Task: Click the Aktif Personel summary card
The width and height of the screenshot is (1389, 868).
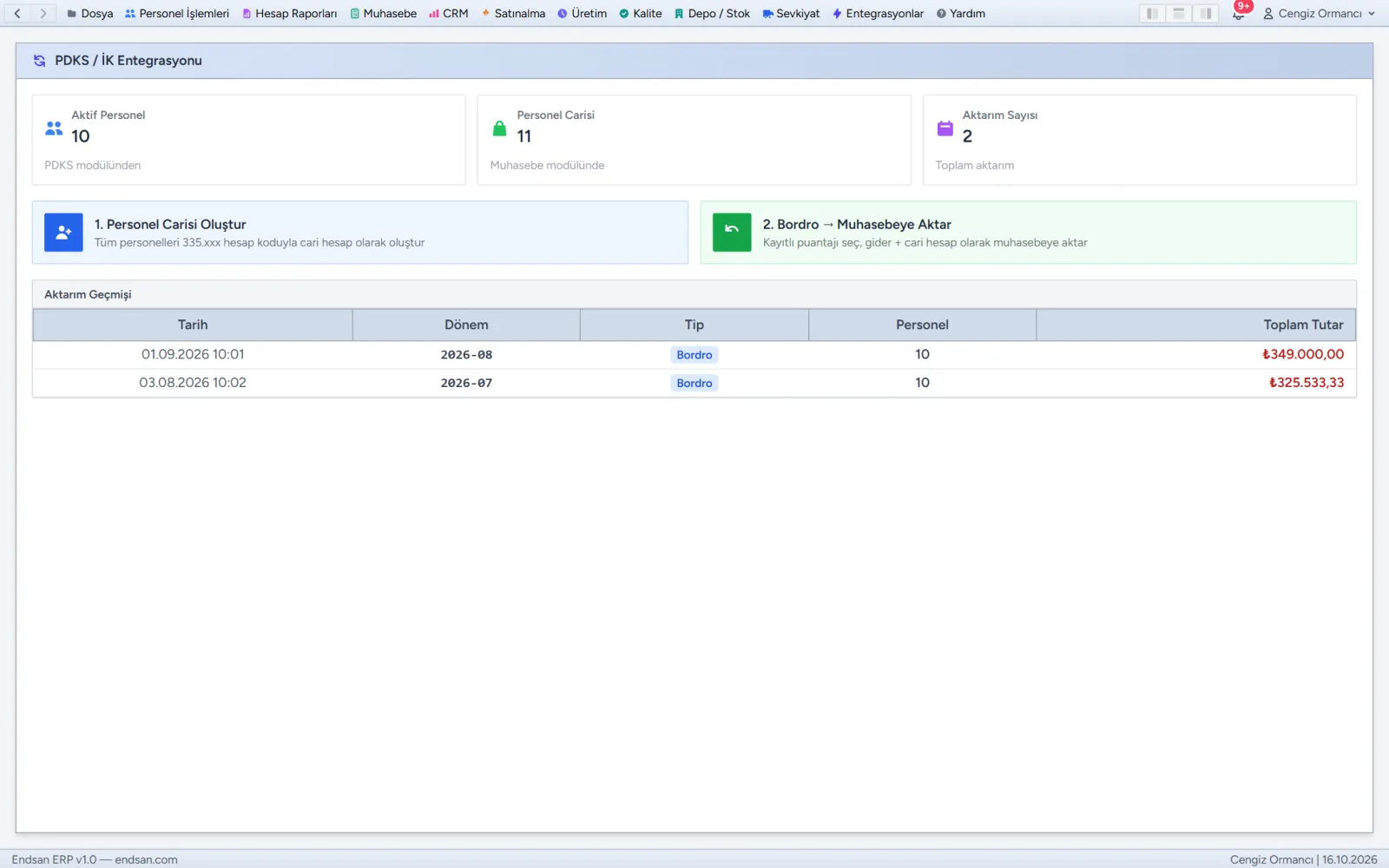Action: 249,140
